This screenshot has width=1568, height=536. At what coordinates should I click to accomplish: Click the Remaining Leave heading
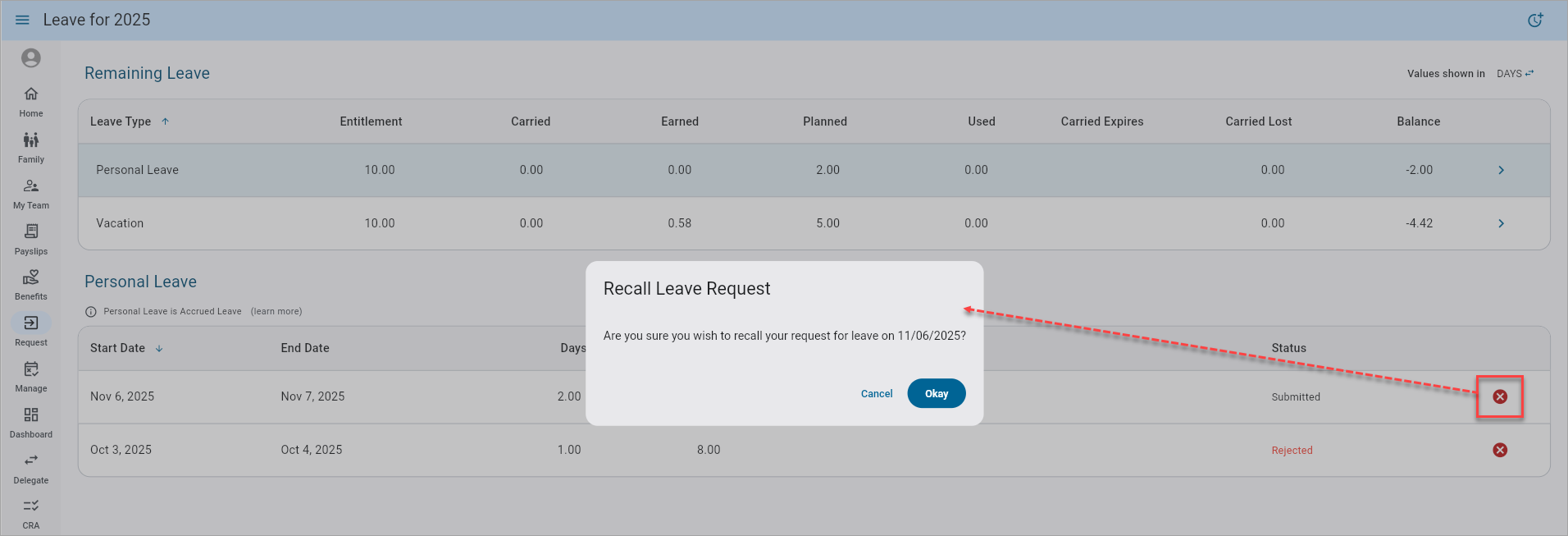tap(147, 73)
